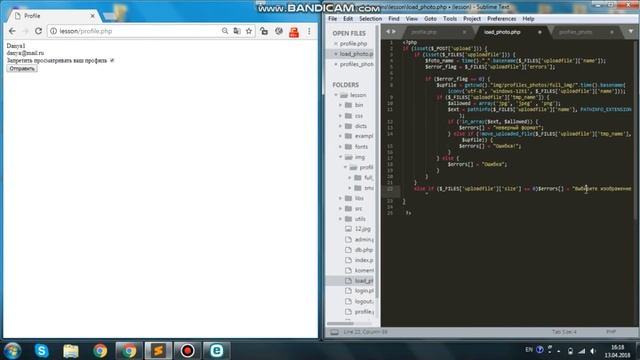Viewport: 640px width, 360px height.
Task: Click the lock extension icon beside the star
Action: [264, 31]
